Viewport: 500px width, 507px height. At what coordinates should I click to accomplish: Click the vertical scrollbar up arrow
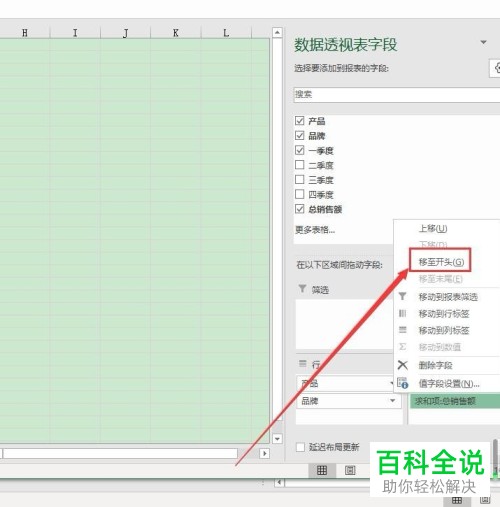click(x=277, y=32)
